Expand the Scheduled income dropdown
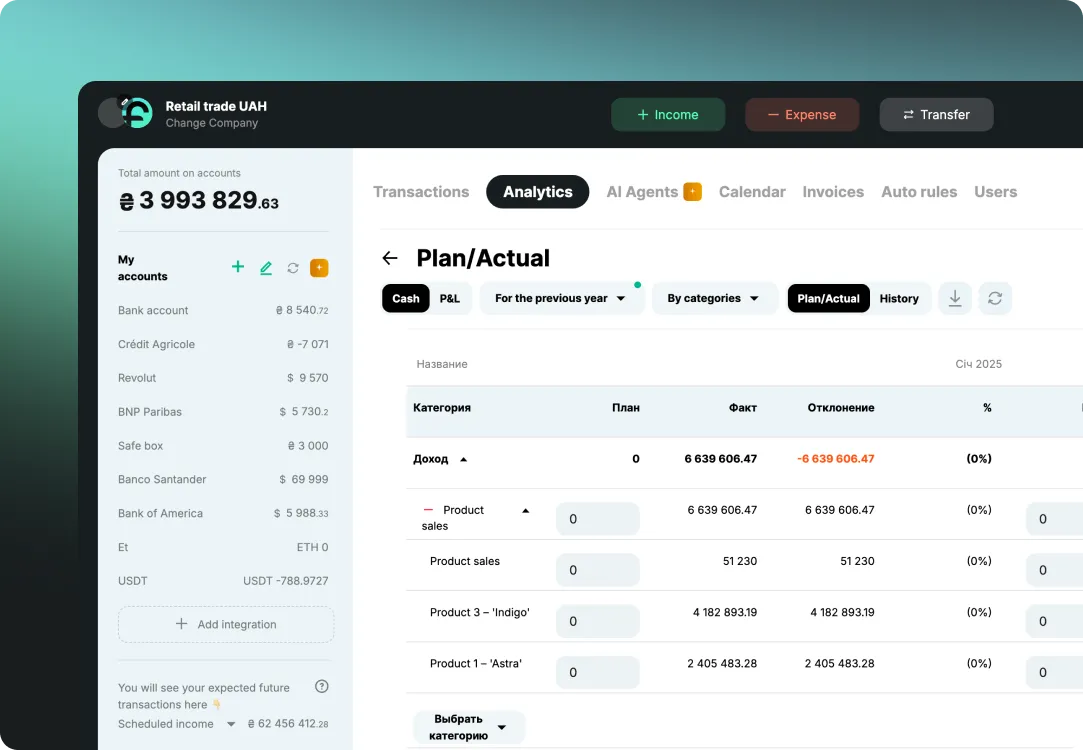The image size is (1083, 750). pyautogui.click(x=231, y=724)
